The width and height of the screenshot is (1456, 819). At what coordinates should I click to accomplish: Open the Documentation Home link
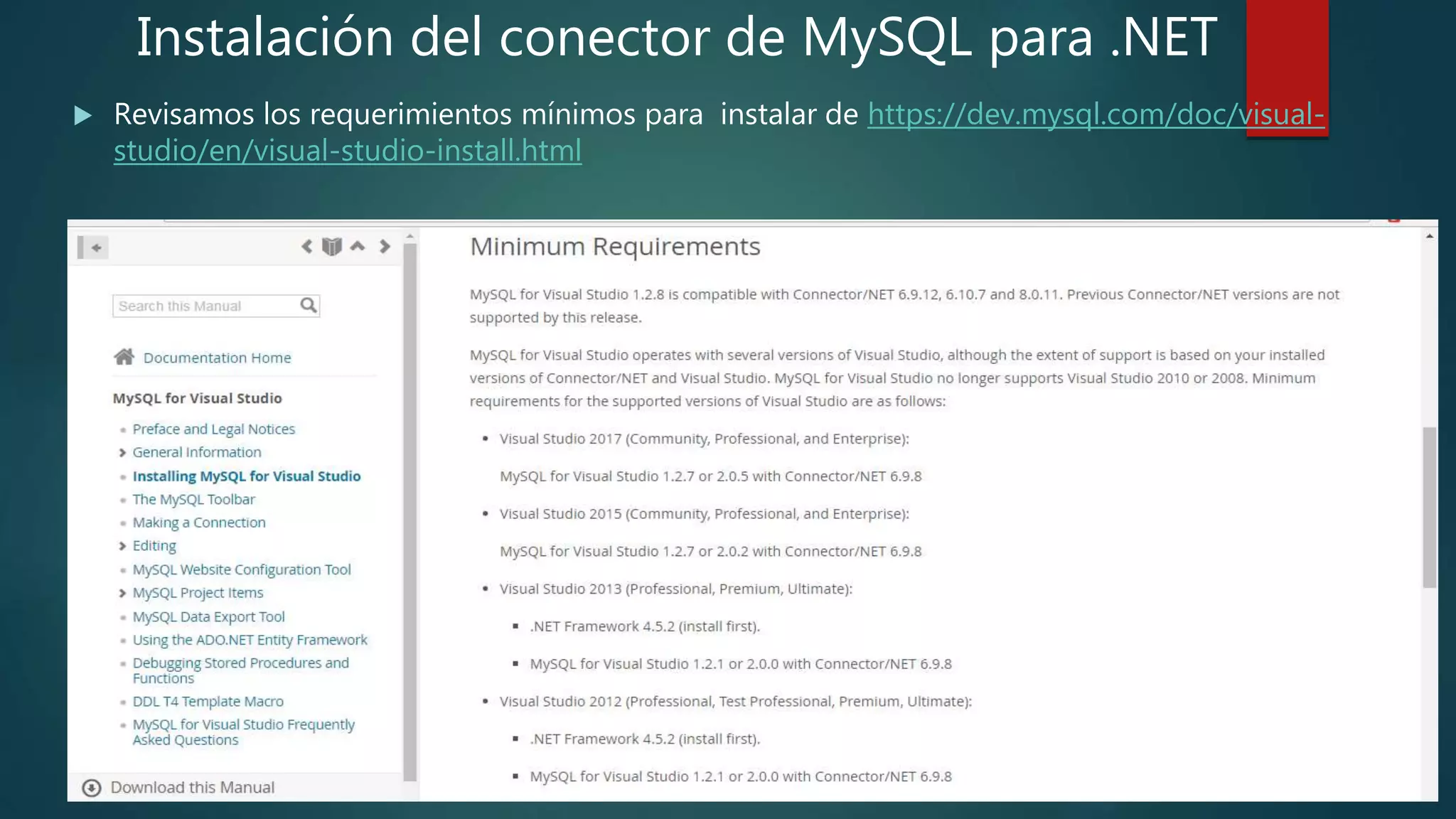click(x=217, y=358)
